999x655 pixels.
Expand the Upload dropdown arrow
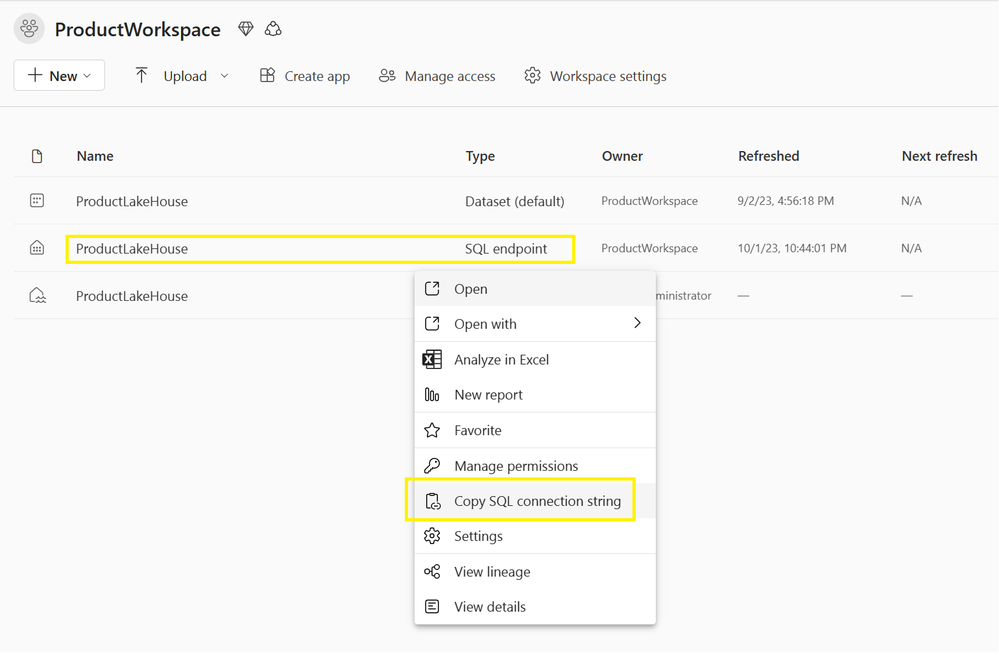224,76
